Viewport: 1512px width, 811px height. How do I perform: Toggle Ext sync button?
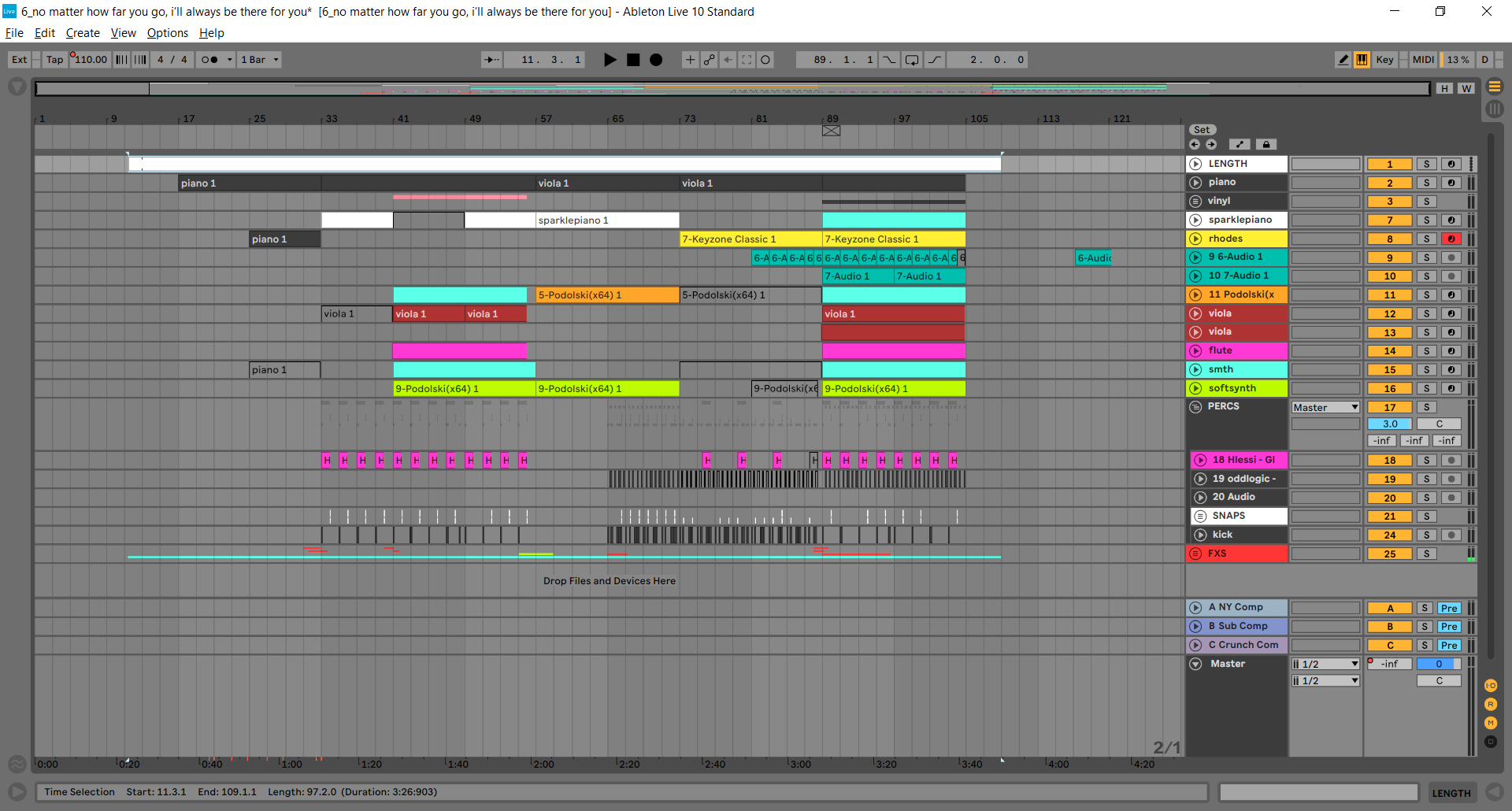tap(20, 60)
